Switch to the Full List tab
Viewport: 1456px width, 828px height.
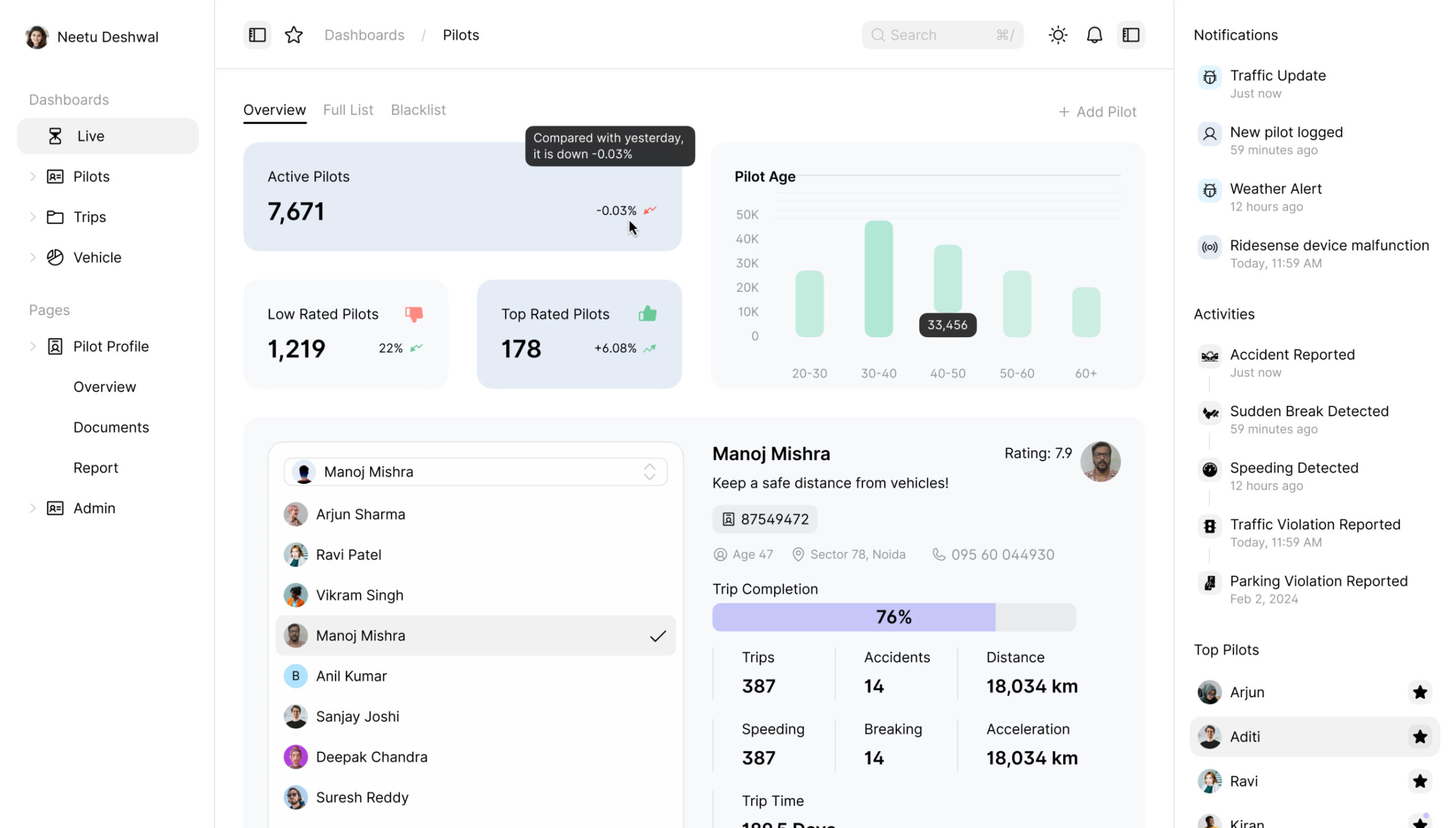[x=348, y=110]
